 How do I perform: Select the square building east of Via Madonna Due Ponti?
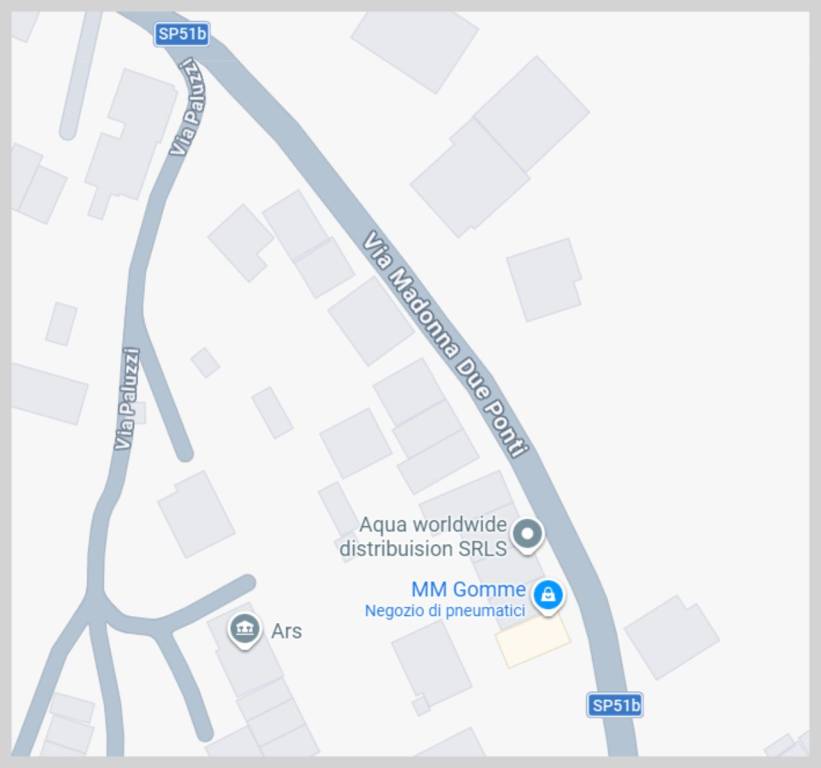coord(545,280)
